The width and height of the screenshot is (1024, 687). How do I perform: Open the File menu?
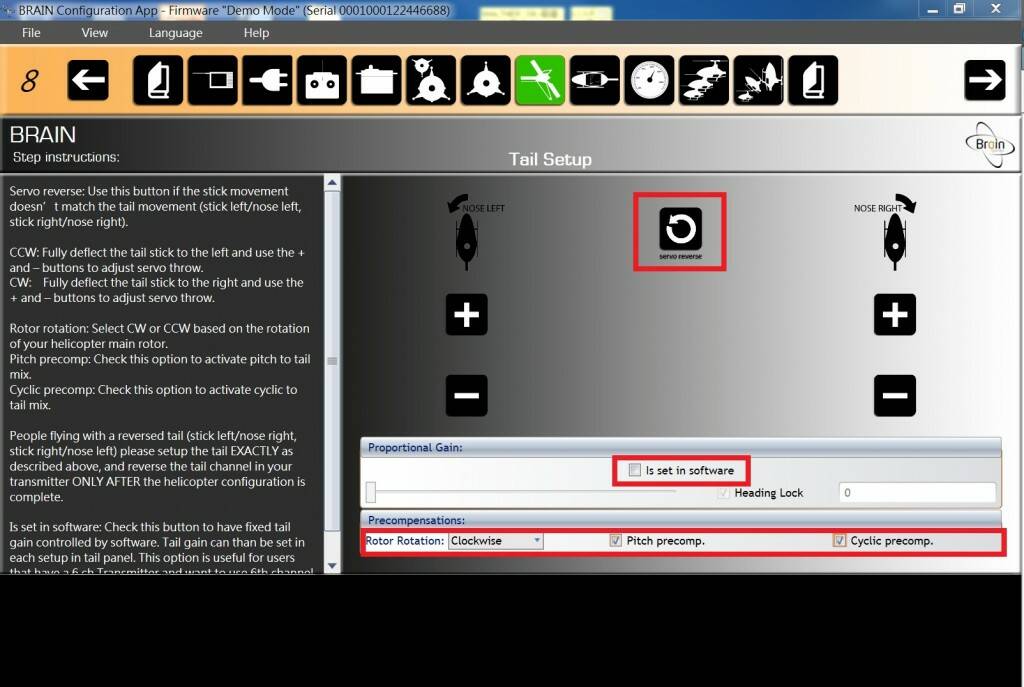point(31,33)
